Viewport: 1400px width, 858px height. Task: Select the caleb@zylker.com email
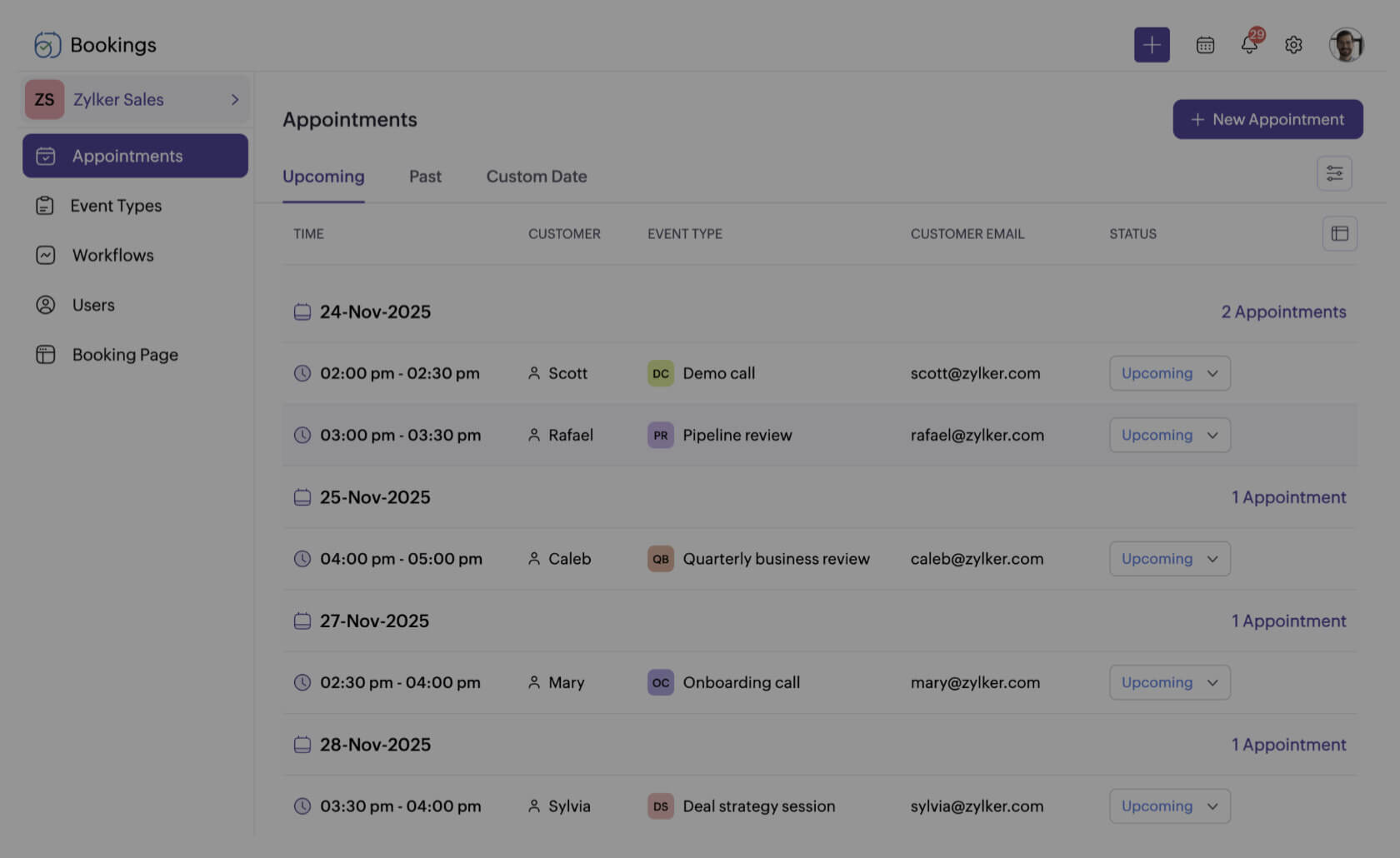click(x=977, y=559)
